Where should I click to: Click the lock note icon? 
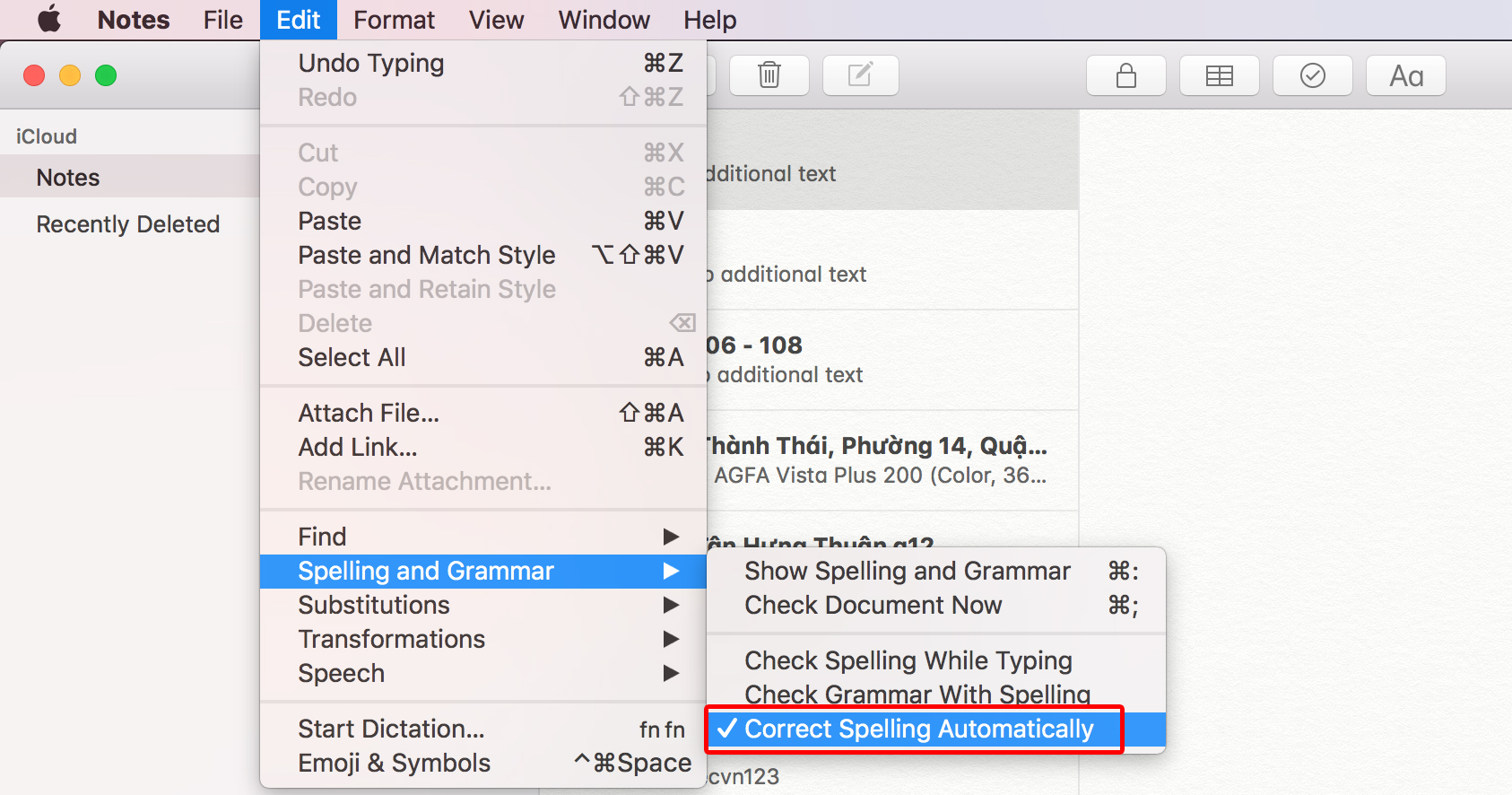pos(1125,75)
